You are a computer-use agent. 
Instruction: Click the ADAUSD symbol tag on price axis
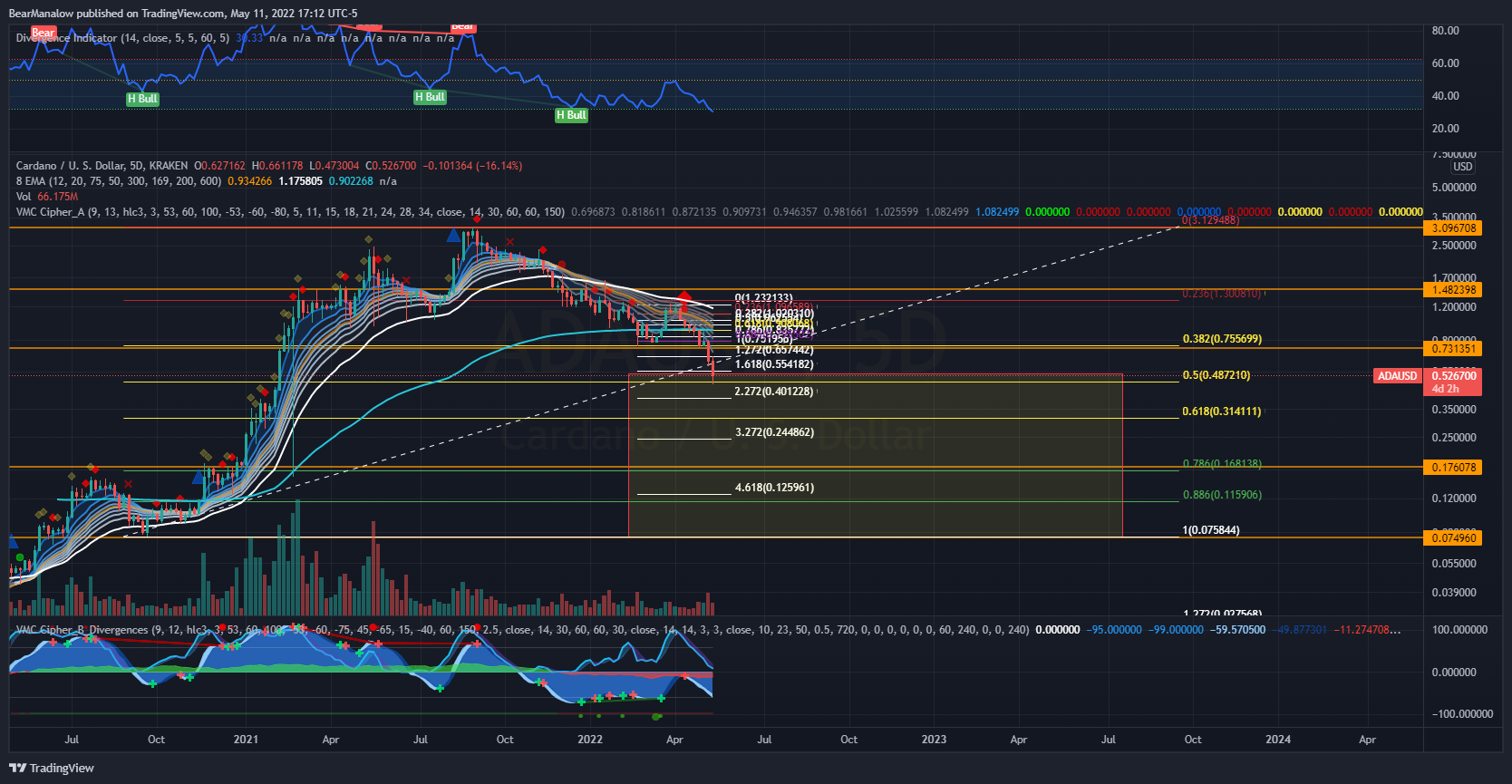coord(1397,376)
